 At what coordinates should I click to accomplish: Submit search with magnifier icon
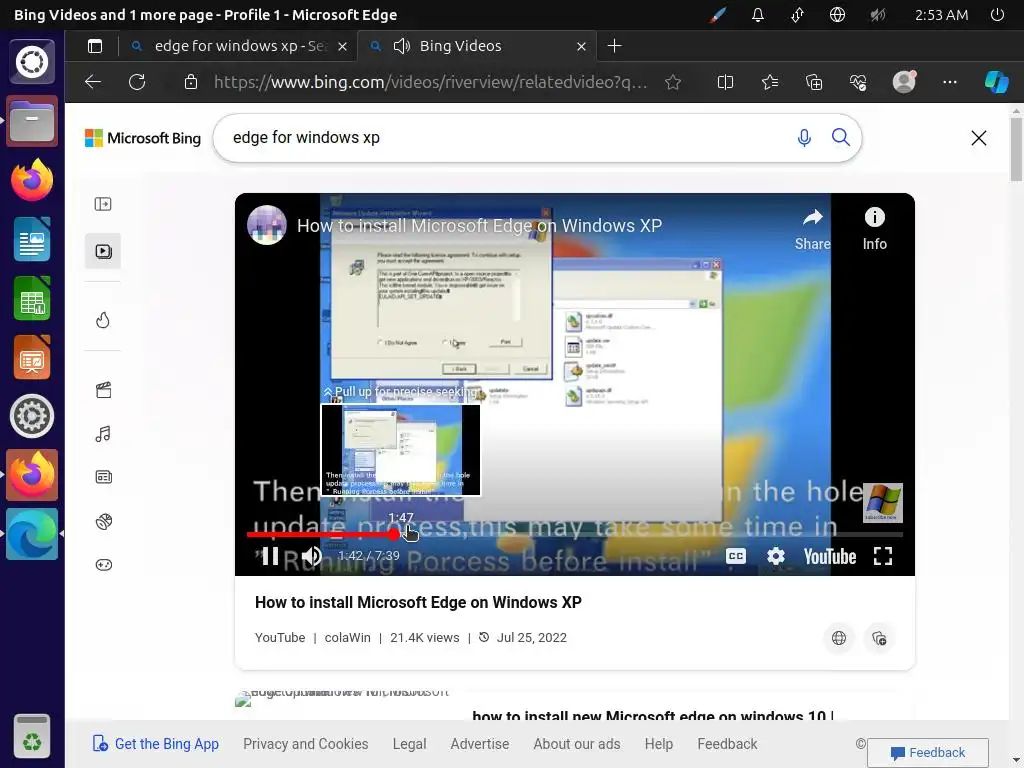click(840, 137)
